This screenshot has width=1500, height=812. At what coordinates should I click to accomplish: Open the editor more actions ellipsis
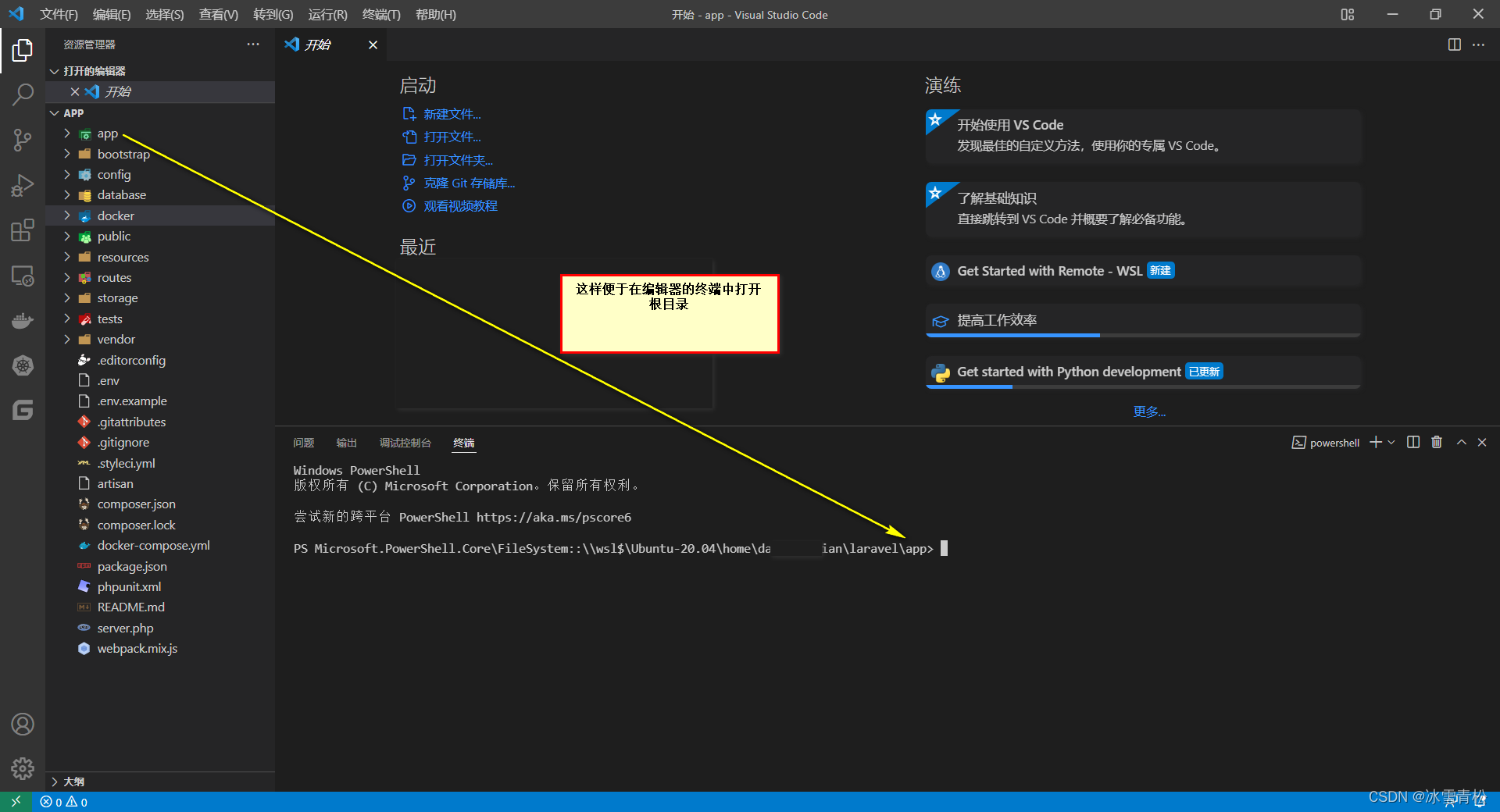[1478, 45]
